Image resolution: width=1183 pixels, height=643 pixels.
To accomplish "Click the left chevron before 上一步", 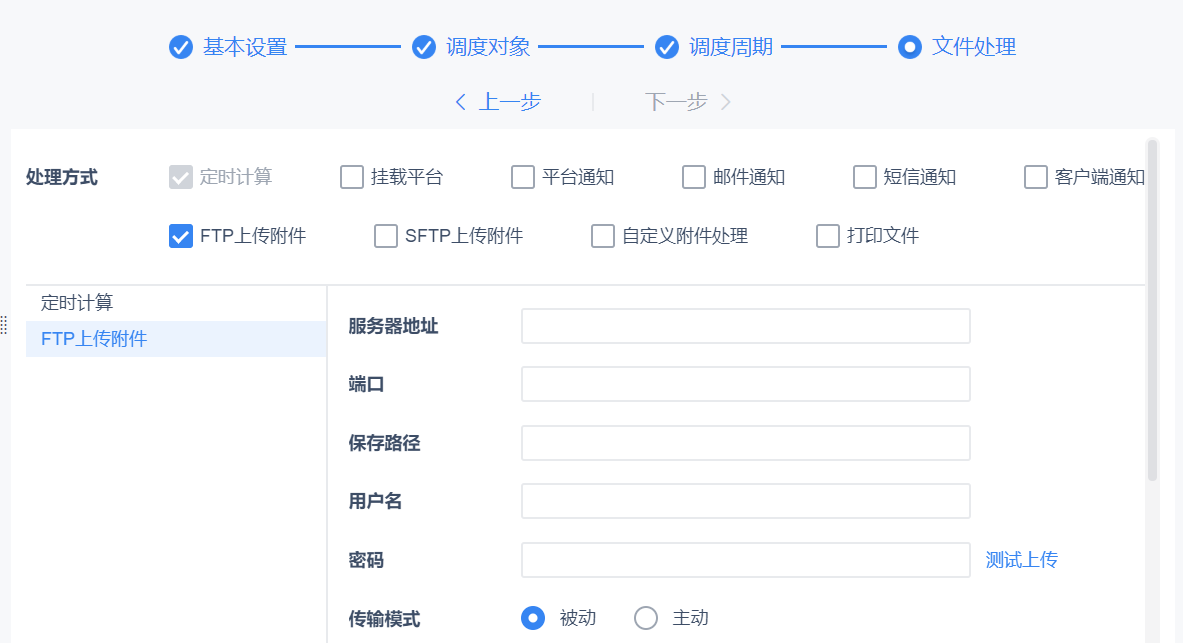I will 460,102.
